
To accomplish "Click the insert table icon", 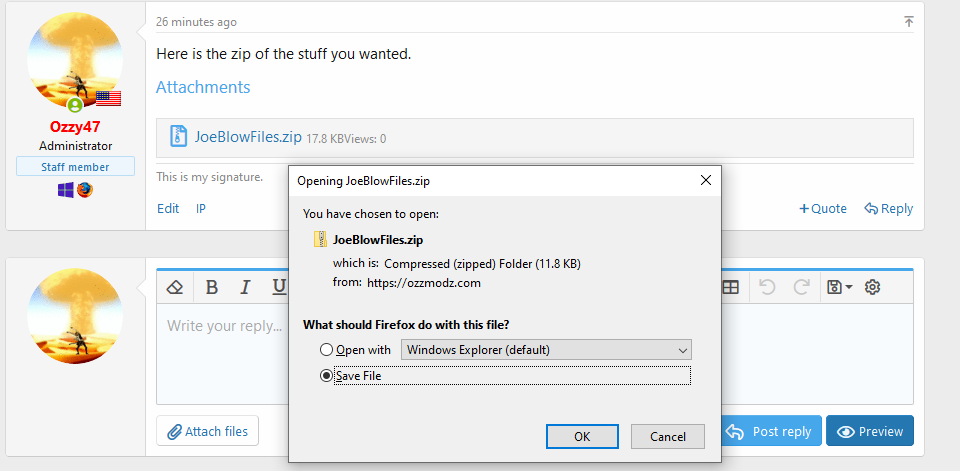I will point(731,287).
